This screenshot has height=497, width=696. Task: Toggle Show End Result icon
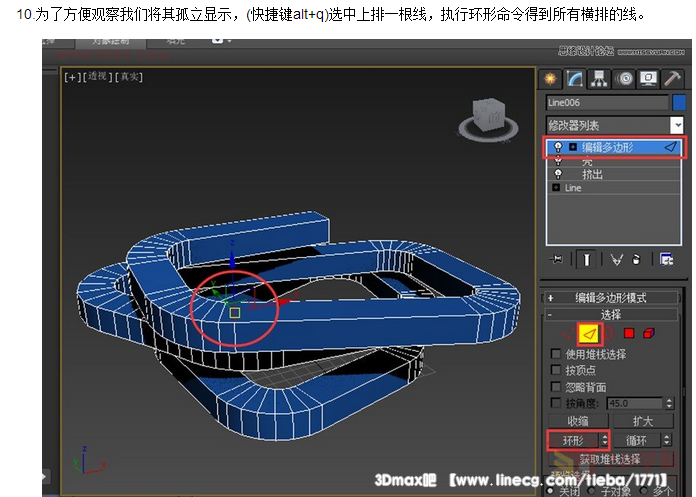tap(586, 259)
